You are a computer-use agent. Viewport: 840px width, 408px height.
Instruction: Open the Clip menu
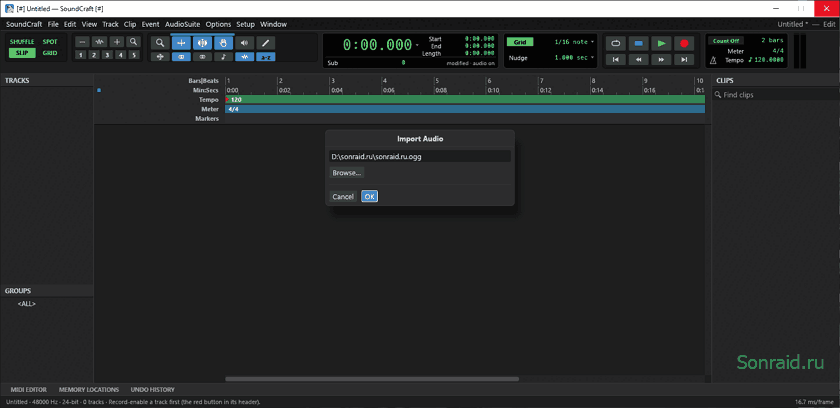(x=130, y=24)
